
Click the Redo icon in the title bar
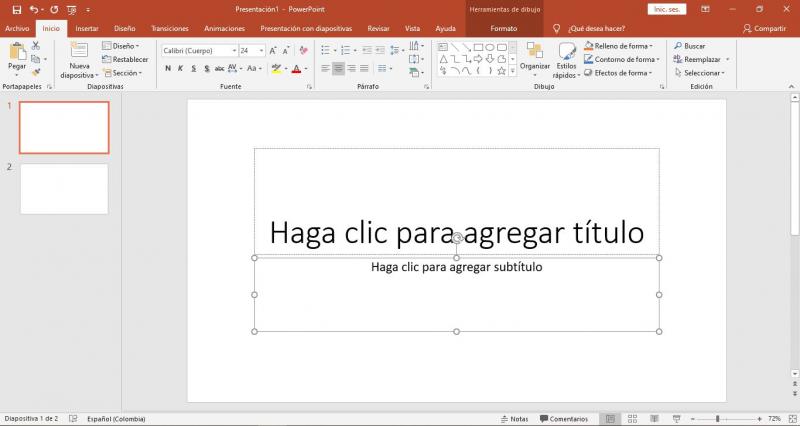point(54,9)
